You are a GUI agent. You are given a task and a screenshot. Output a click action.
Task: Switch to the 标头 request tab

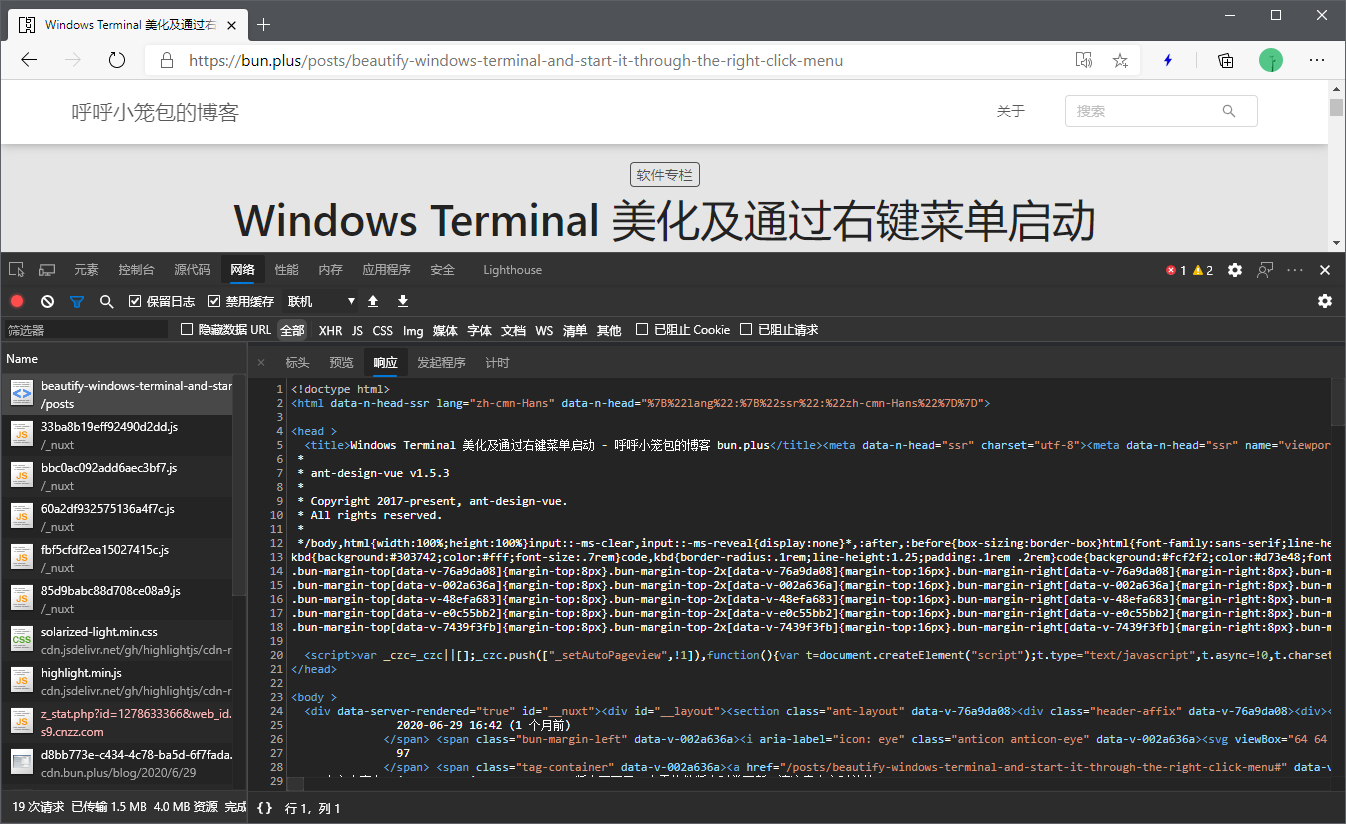pyautogui.click(x=297, y=363)
